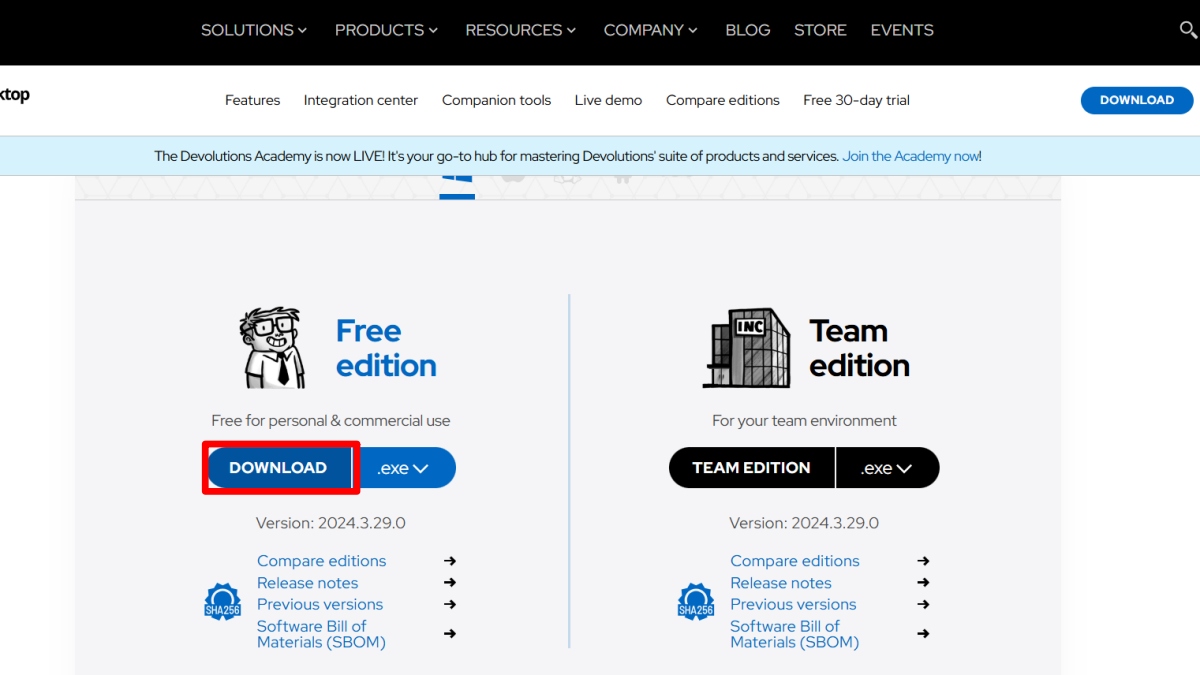
Task: Click the Free edition heading
Action: 386,348
